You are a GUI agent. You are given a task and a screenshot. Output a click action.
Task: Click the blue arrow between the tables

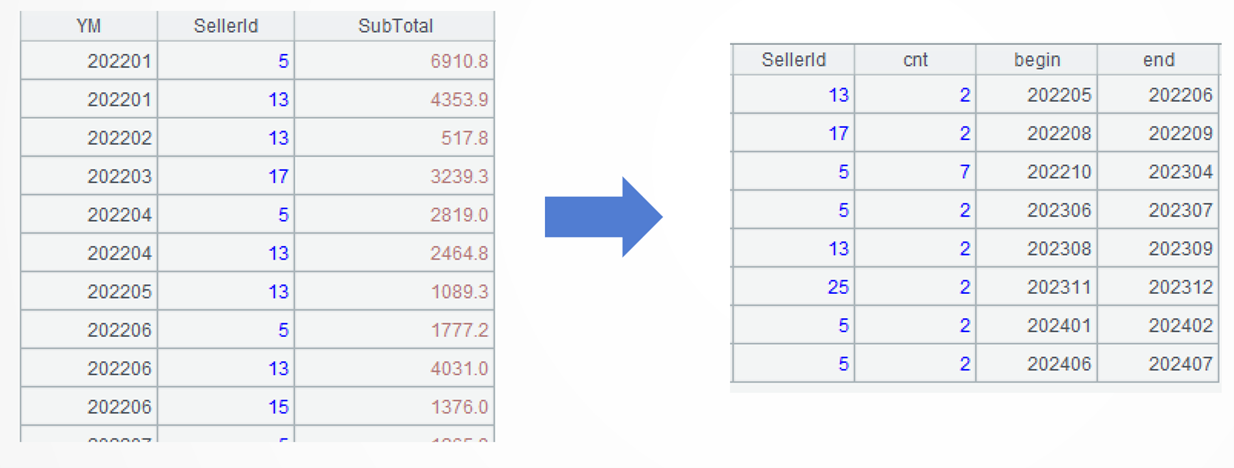(x=602, y=217)
